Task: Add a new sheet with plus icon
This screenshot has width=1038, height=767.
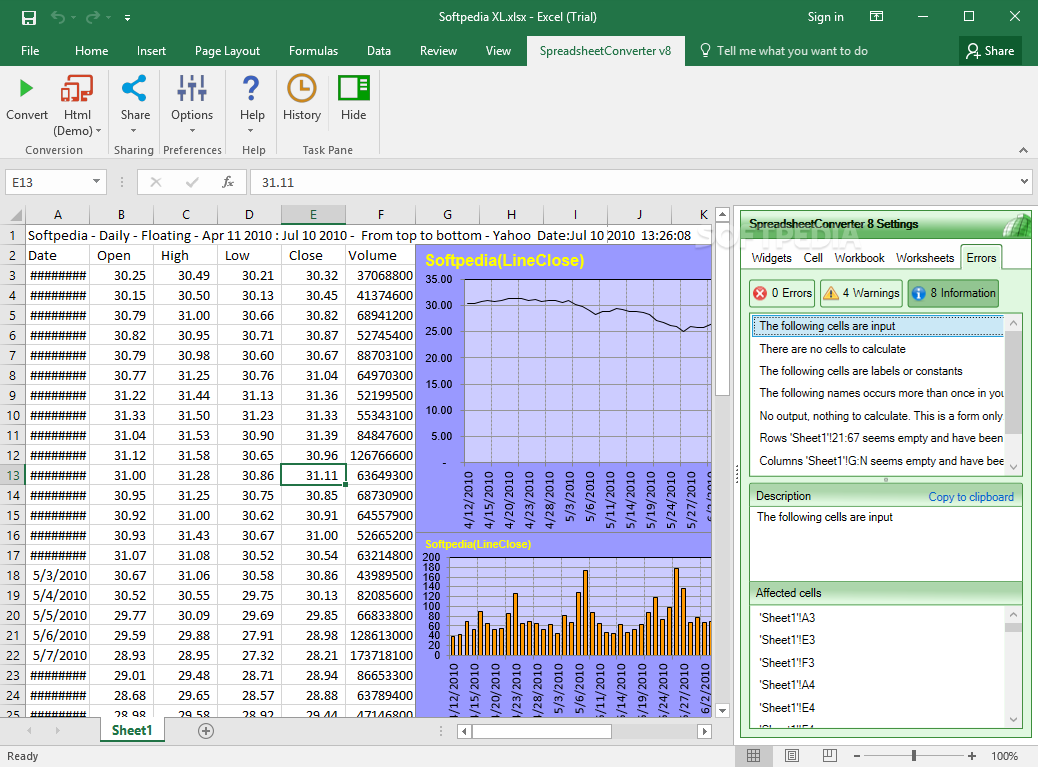Action: coord(206,731)
